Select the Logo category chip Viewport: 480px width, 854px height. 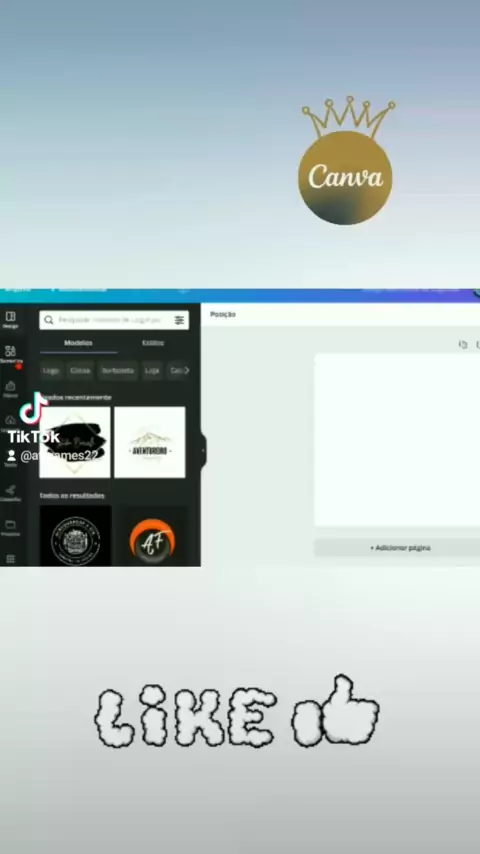[51, 370]
